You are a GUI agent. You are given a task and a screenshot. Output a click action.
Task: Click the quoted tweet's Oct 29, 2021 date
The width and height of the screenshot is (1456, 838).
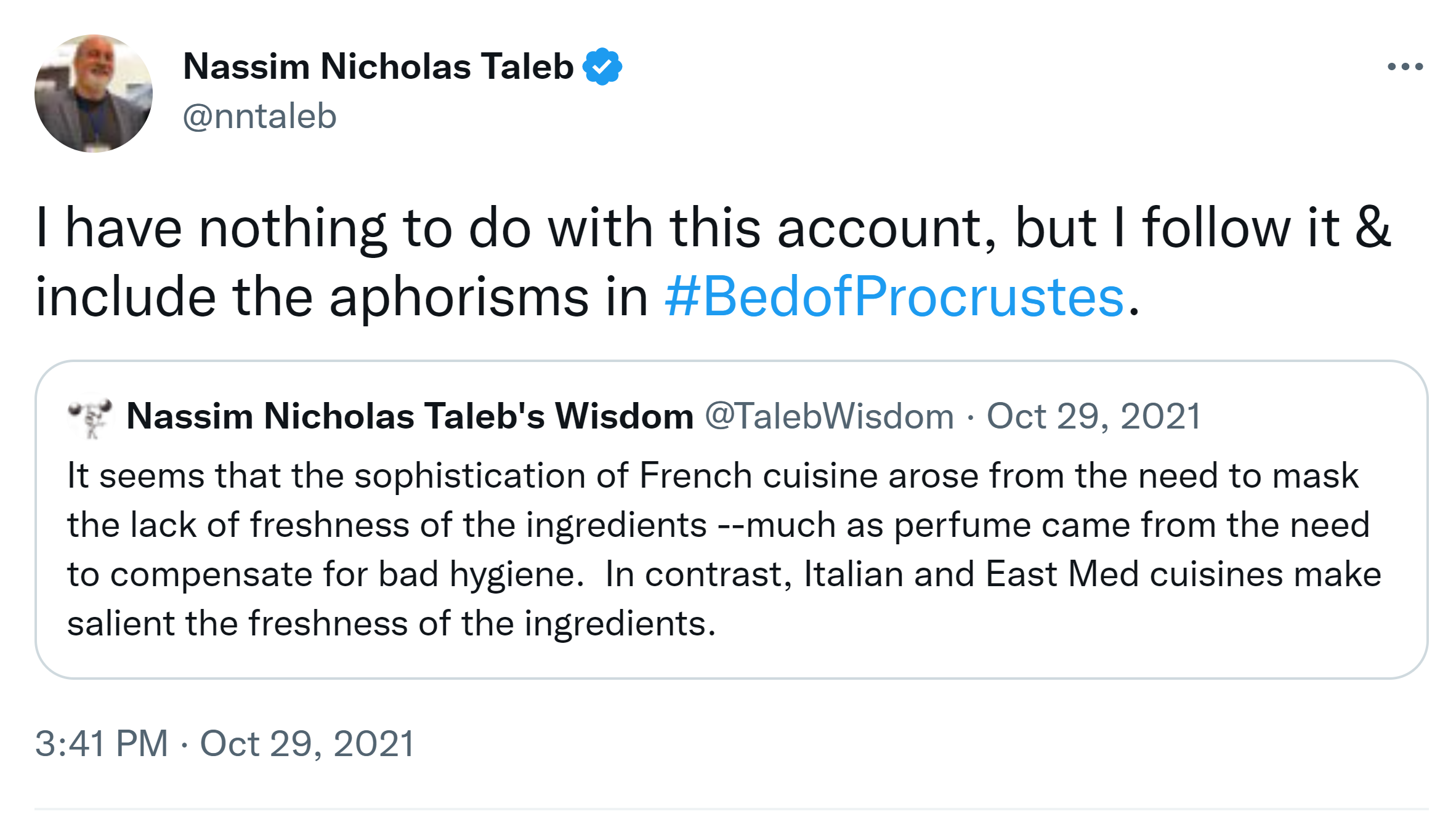pyautogui.click(x=1094, y=416)
